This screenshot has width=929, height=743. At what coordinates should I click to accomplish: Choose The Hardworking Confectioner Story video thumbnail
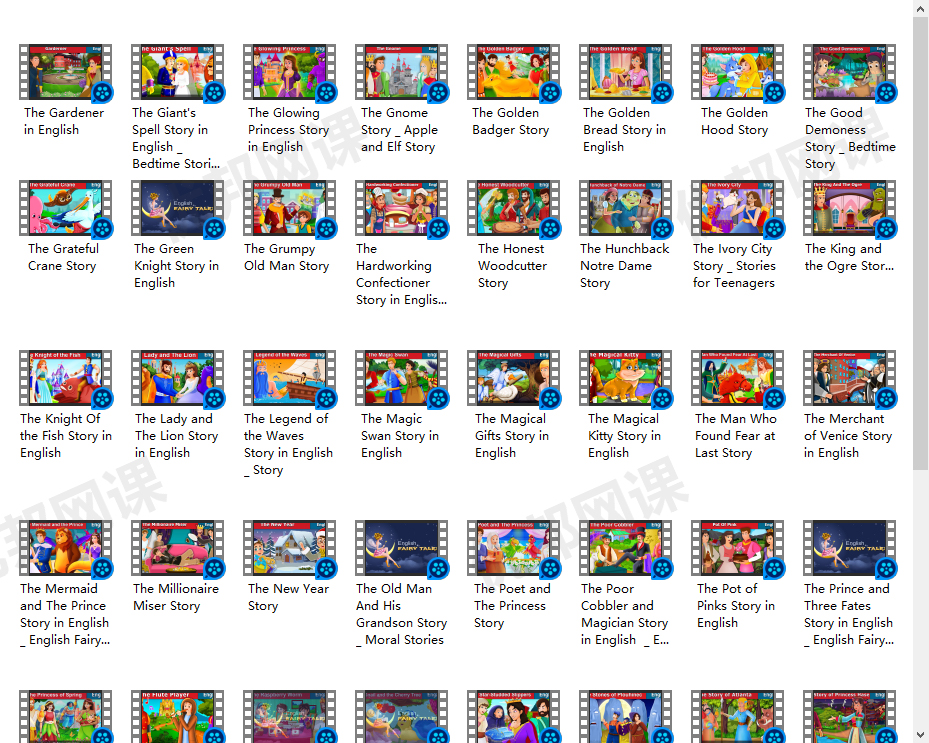(401, 208)
